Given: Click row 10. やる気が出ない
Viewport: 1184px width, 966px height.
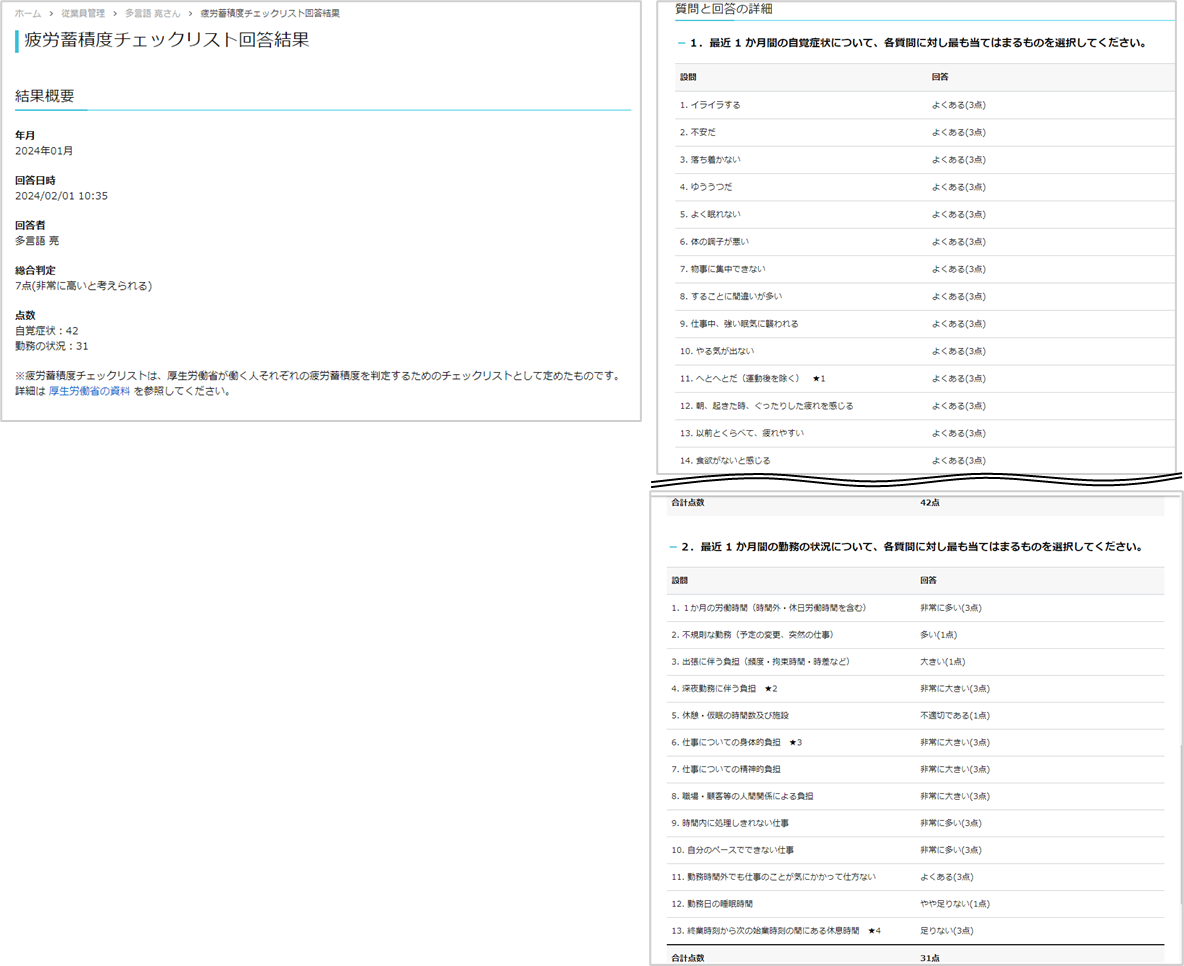Looking at the screenshot, I should coord(926,350).
